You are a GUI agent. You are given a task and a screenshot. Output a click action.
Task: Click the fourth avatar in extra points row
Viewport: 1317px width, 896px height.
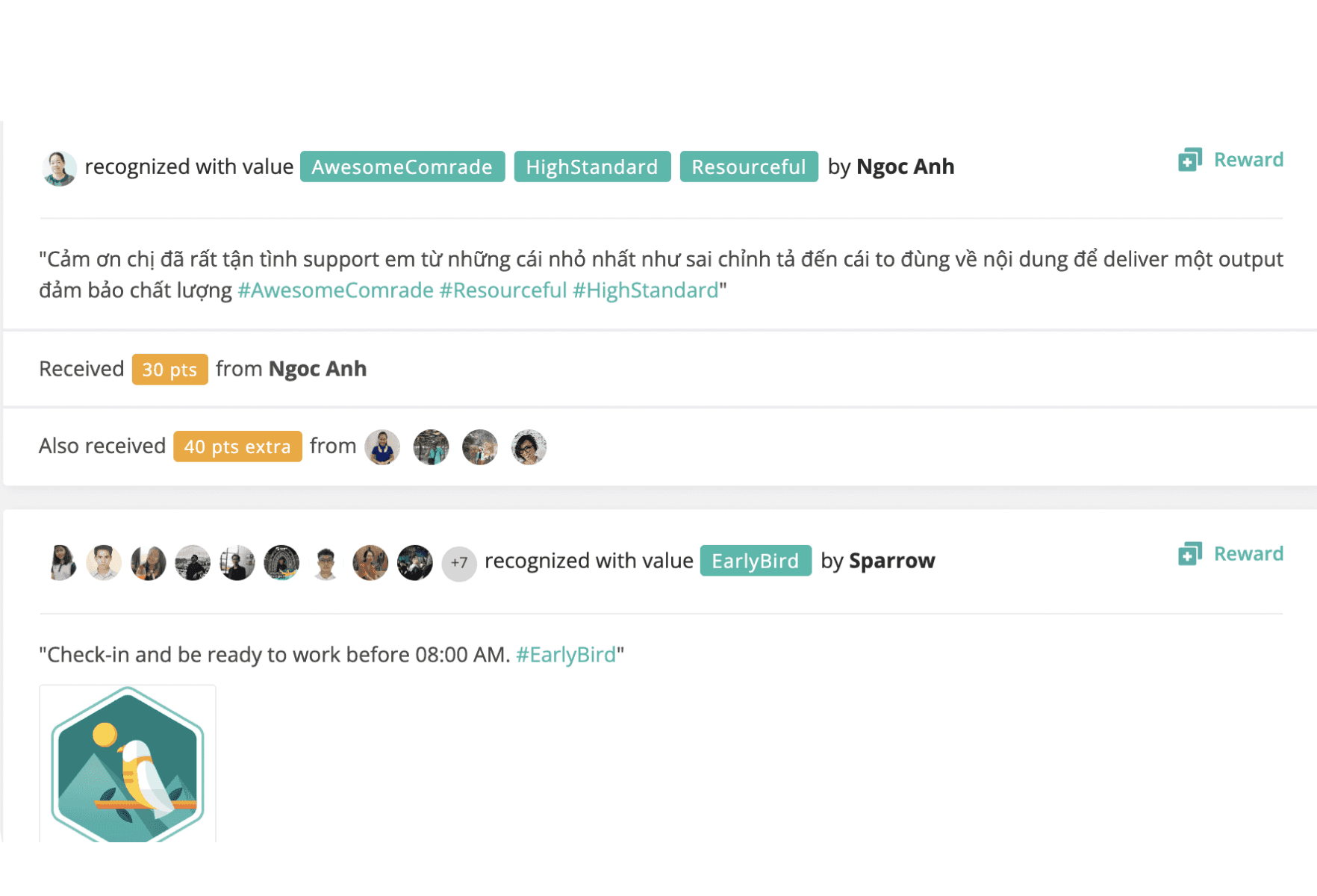[529, 447]
